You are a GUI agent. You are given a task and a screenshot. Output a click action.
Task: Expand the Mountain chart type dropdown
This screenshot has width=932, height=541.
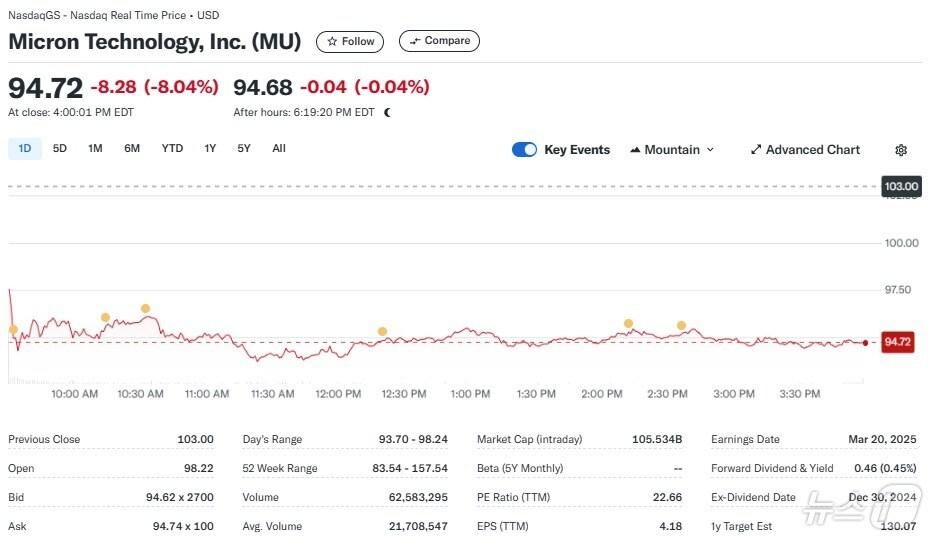point(710,150)
